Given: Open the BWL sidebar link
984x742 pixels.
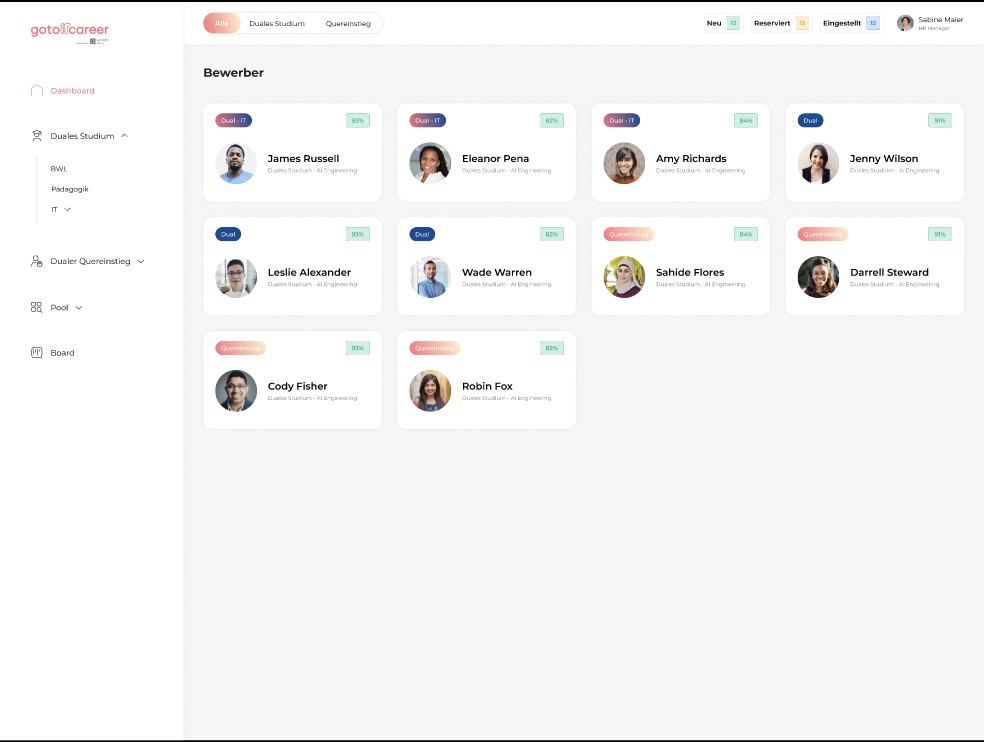Looking at the screenshot, I should (x=59, y=169).
